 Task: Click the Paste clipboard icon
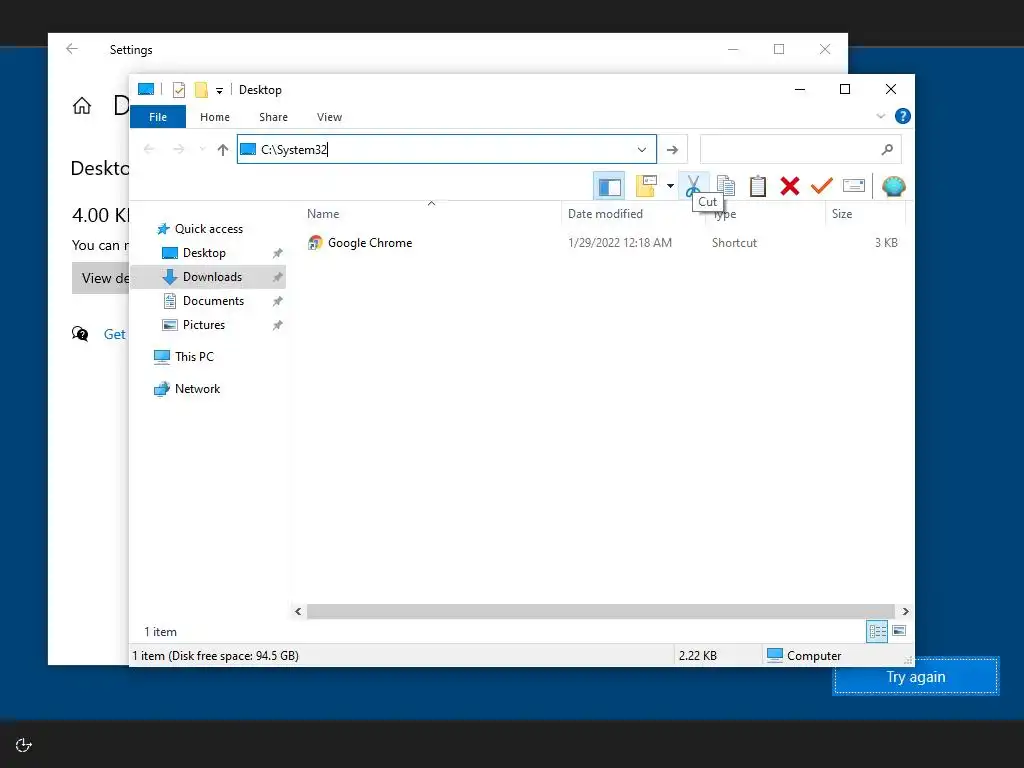pos(758,186)
